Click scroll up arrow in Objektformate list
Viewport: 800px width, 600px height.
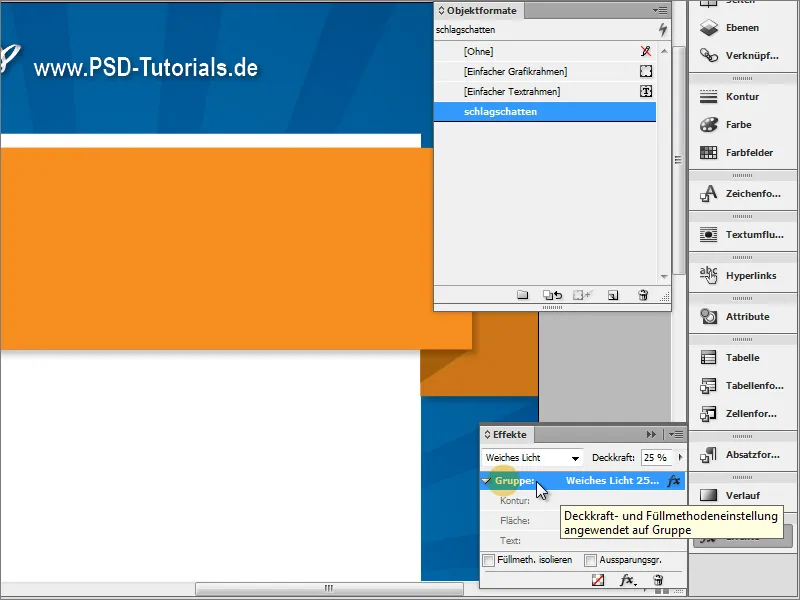point(664,51)
